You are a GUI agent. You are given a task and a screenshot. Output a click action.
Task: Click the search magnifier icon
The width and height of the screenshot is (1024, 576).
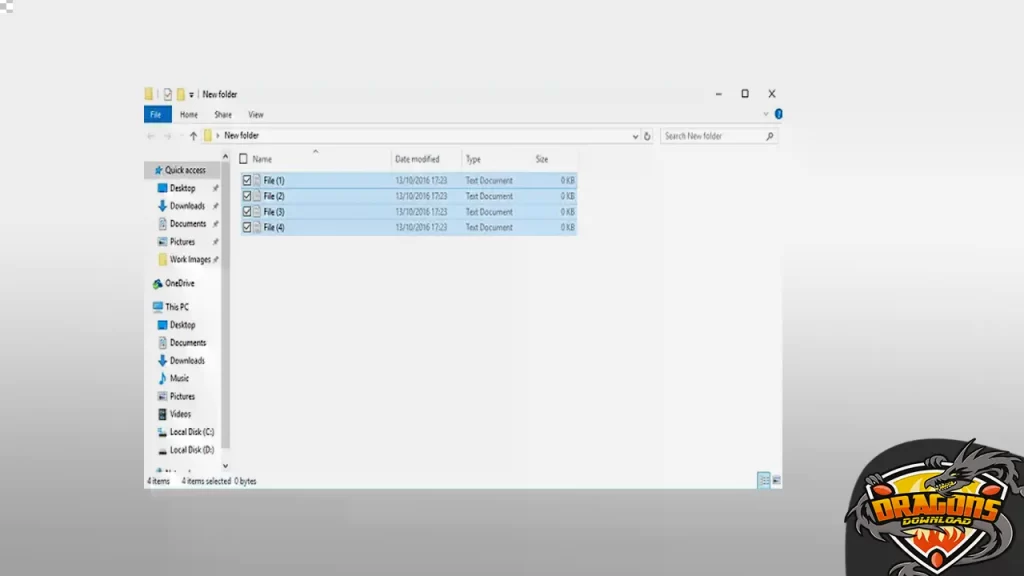769,136
